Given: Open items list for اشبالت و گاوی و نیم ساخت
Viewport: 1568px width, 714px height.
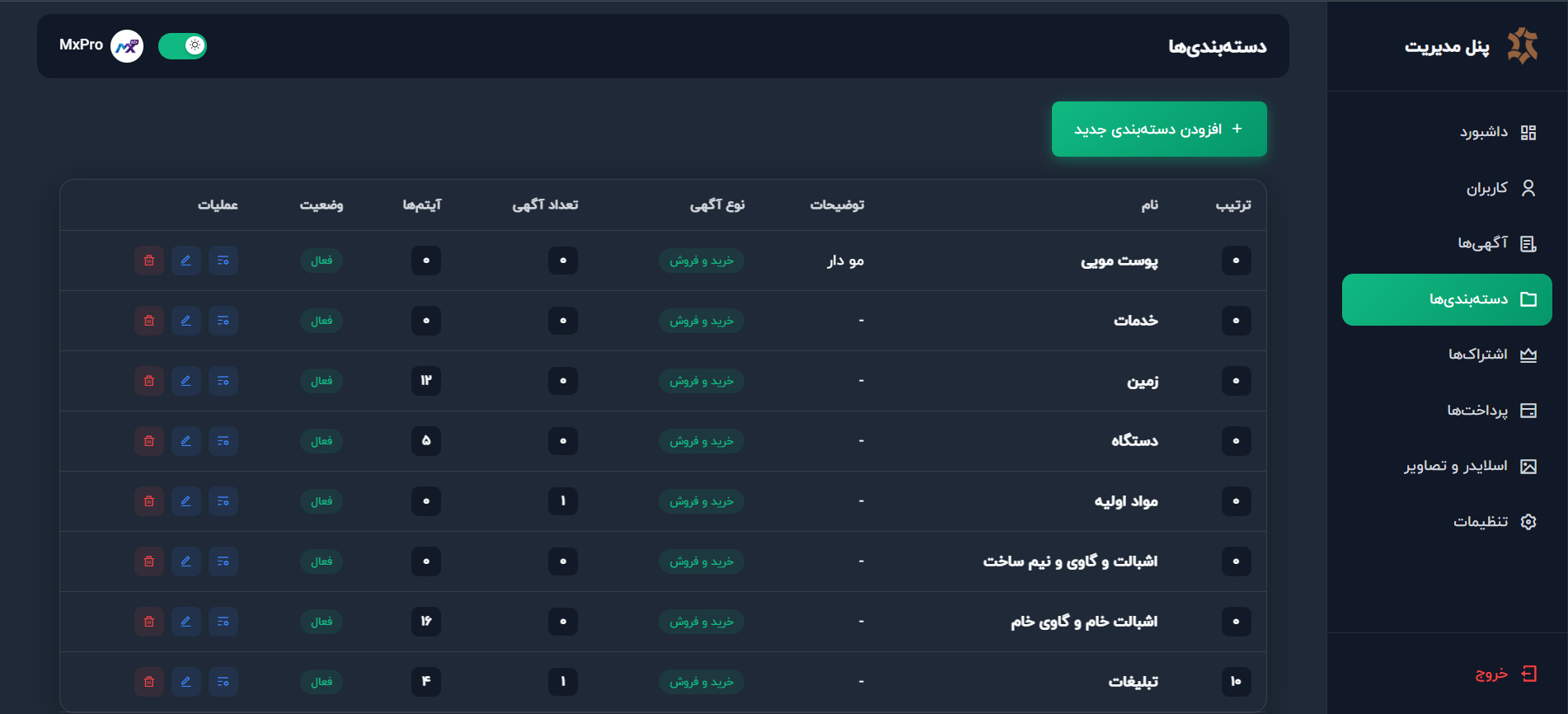Looking at the screenshot, I should pos(223,561).
